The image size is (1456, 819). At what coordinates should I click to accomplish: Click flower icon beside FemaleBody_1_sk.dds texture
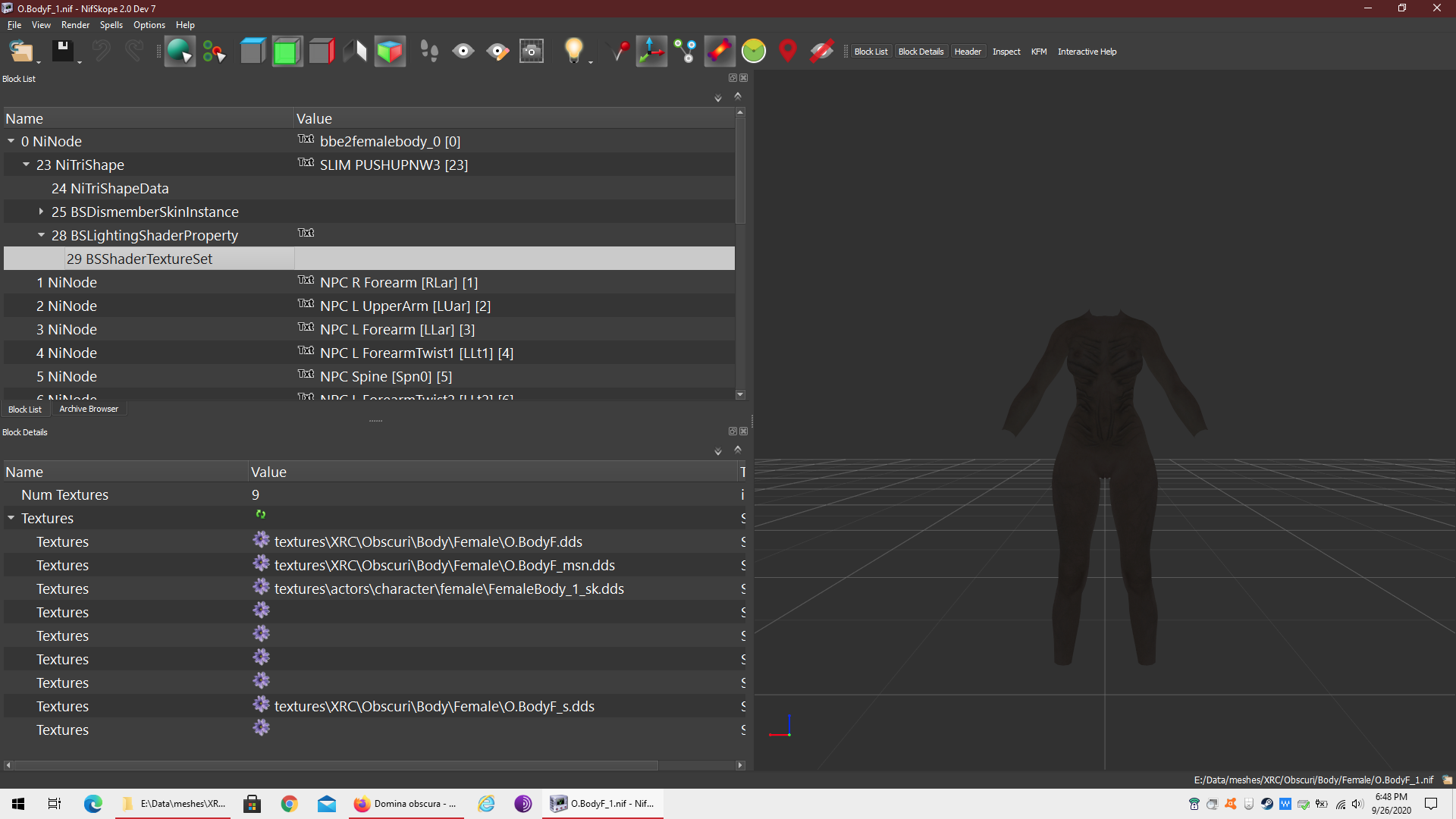click(x=262, y=587)
